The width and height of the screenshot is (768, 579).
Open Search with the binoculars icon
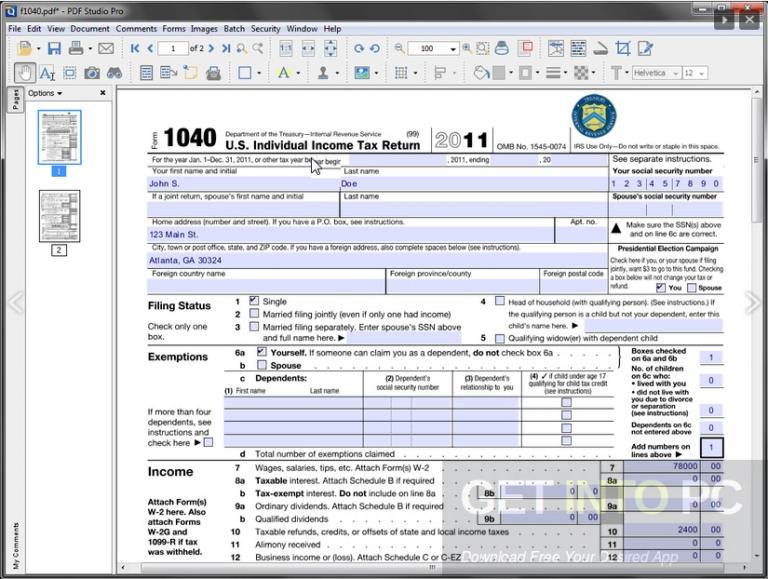(115, 73)
